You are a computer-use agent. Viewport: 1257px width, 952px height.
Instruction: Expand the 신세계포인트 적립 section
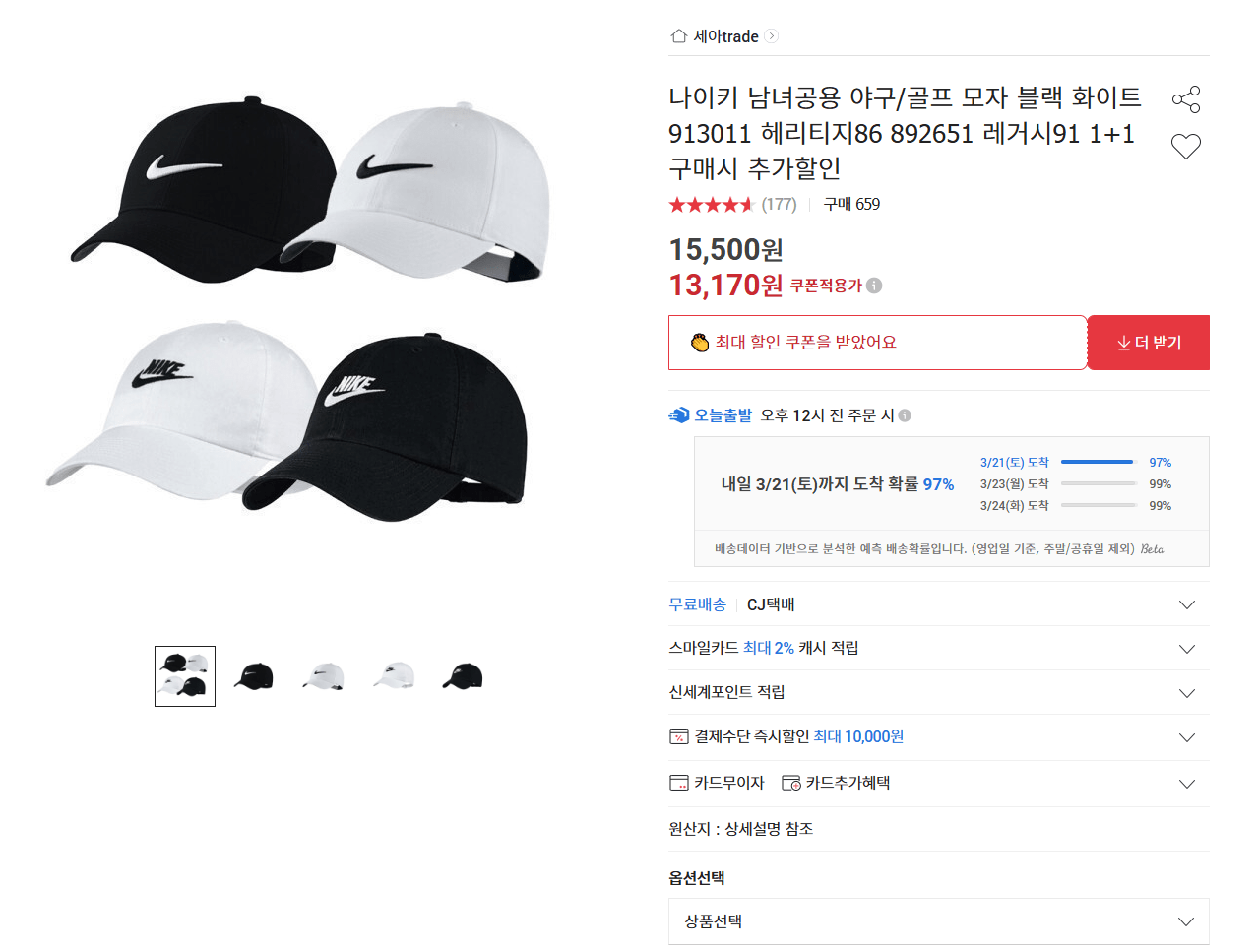[1187, 692]
